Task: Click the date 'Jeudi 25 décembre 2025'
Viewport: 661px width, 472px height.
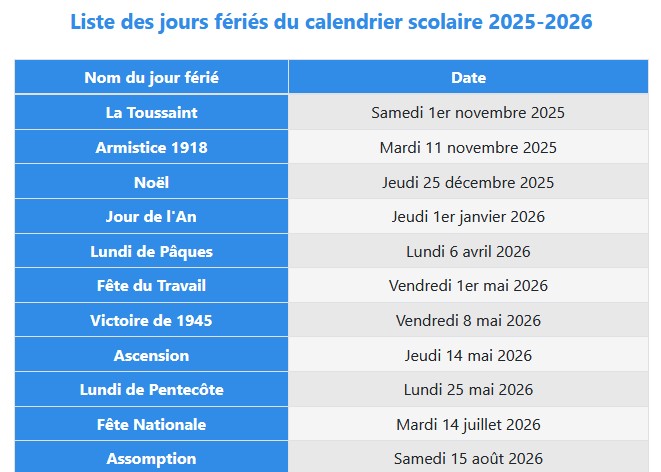Action: click(468, 182)
